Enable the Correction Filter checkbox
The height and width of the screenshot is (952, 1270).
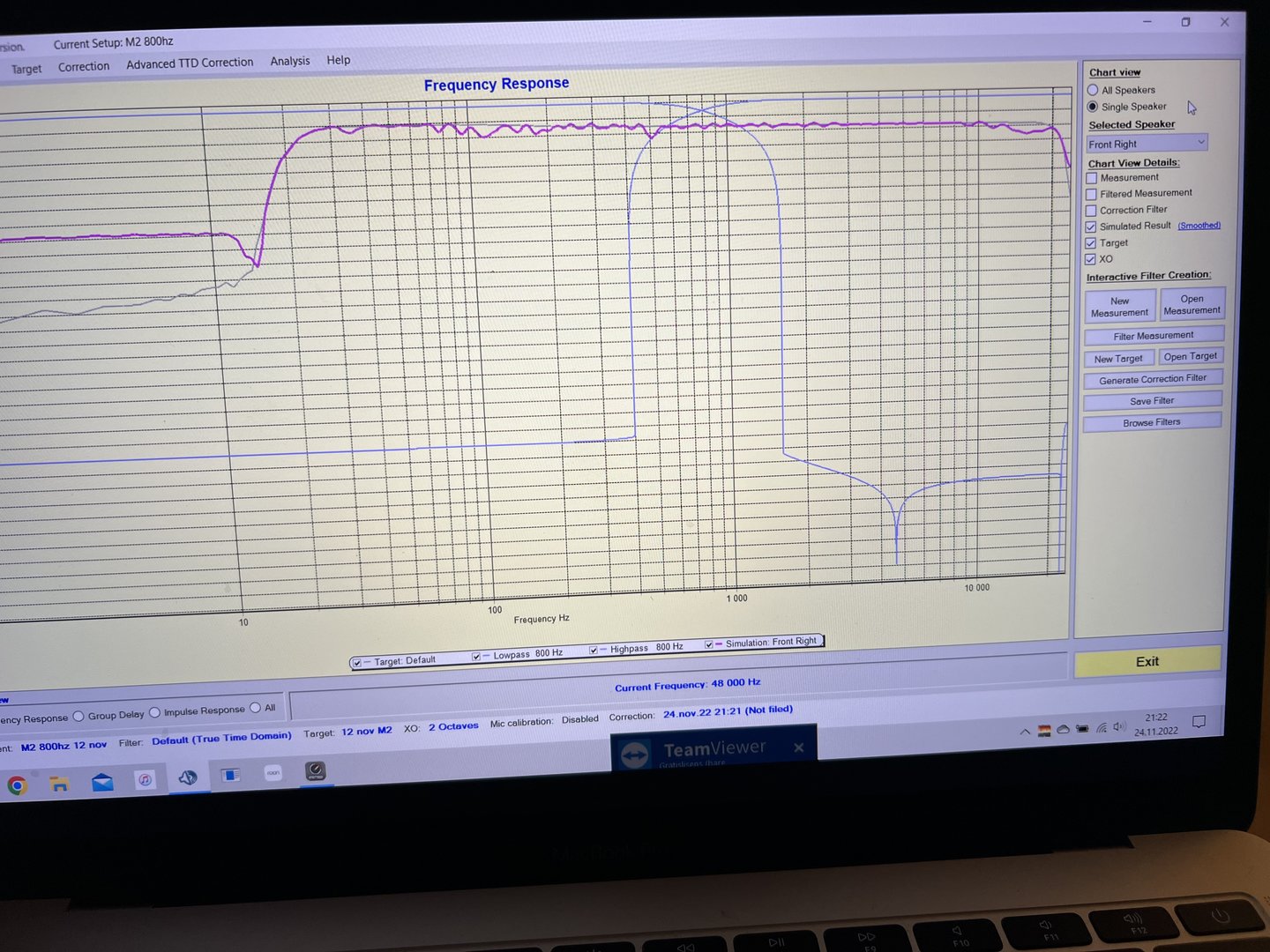coord(1092,211)
